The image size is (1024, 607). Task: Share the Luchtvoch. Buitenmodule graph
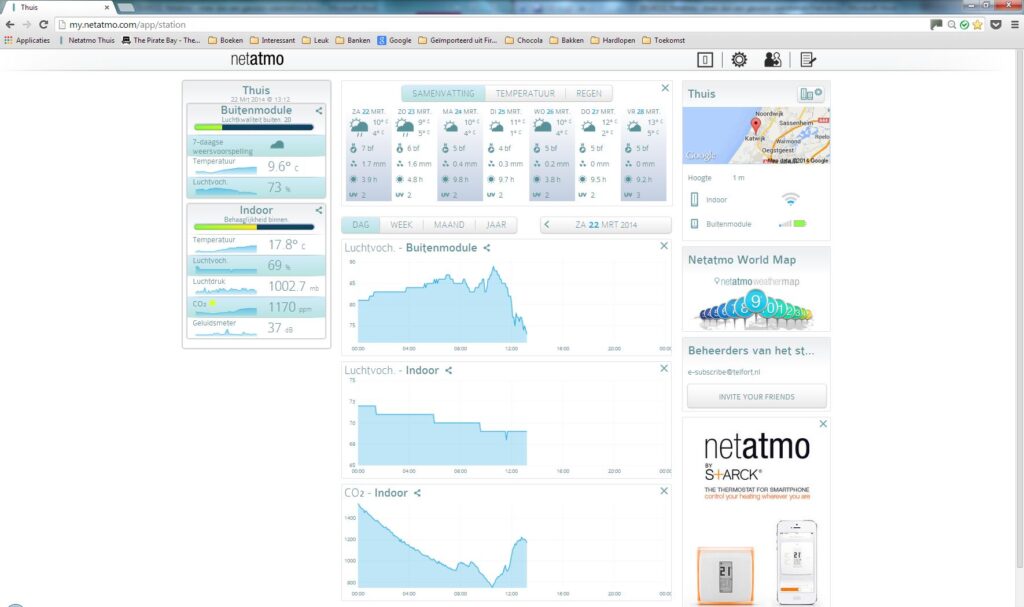487,248
